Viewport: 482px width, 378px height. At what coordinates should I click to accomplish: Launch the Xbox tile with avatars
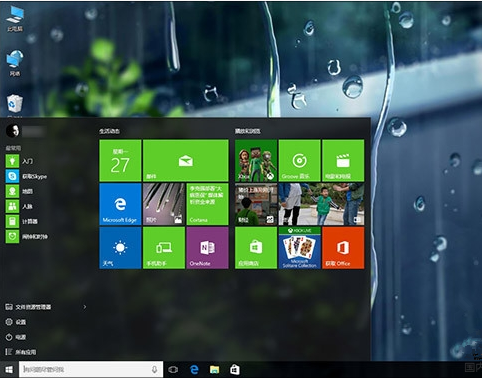coord(256,161)
